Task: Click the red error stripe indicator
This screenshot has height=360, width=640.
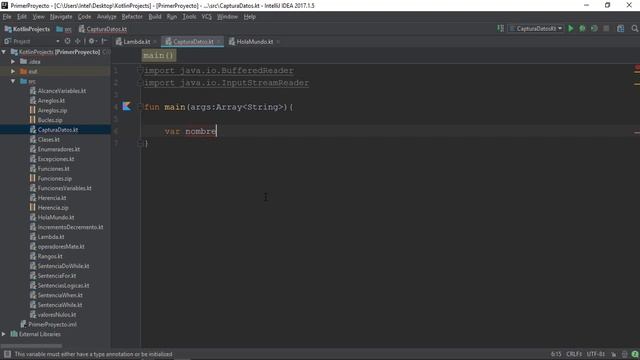Action: [637, 67]
